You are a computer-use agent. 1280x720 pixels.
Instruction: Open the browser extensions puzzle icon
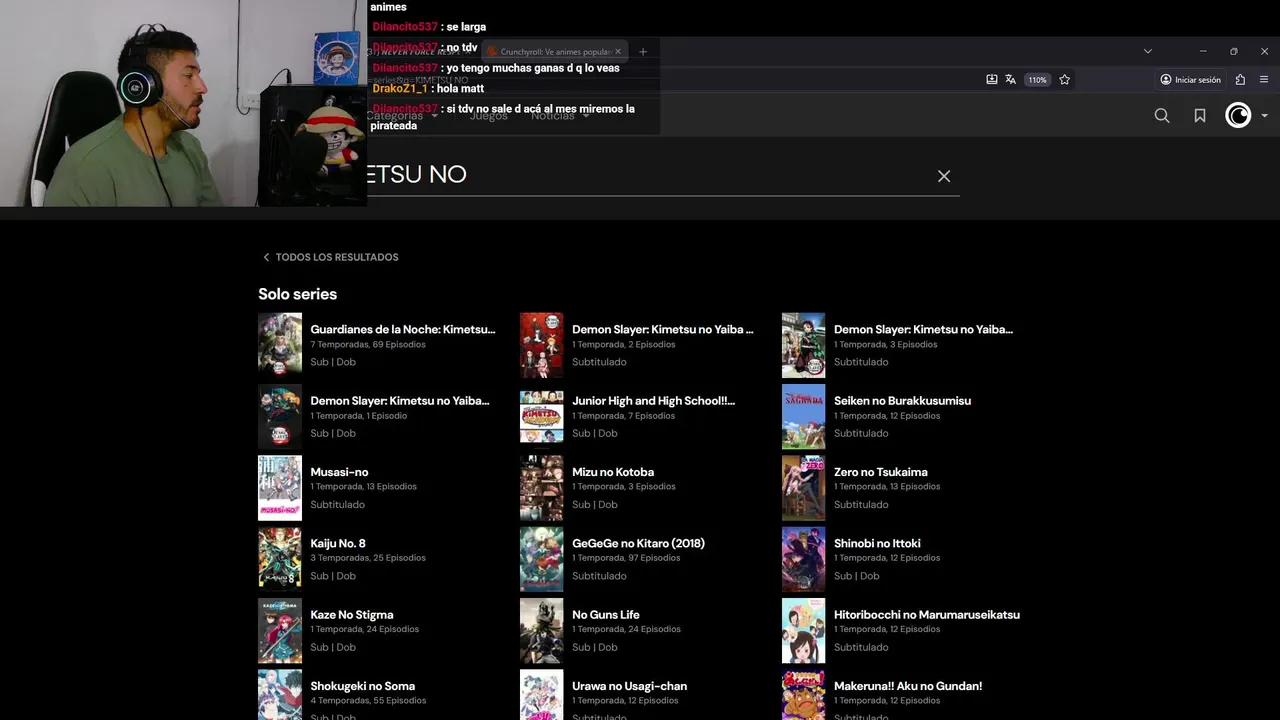click(1241, 80)
